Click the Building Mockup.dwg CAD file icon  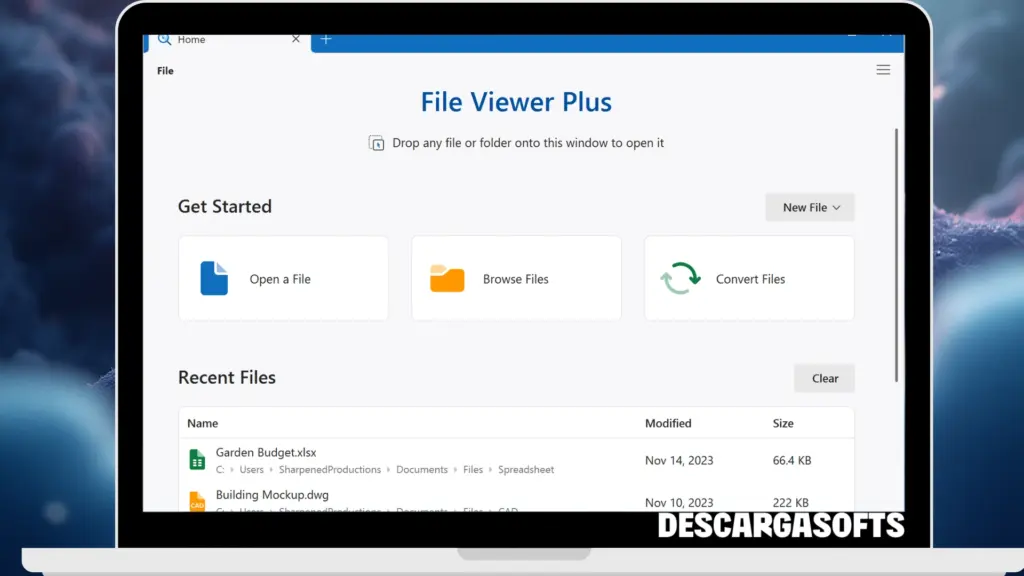[196, 500]
